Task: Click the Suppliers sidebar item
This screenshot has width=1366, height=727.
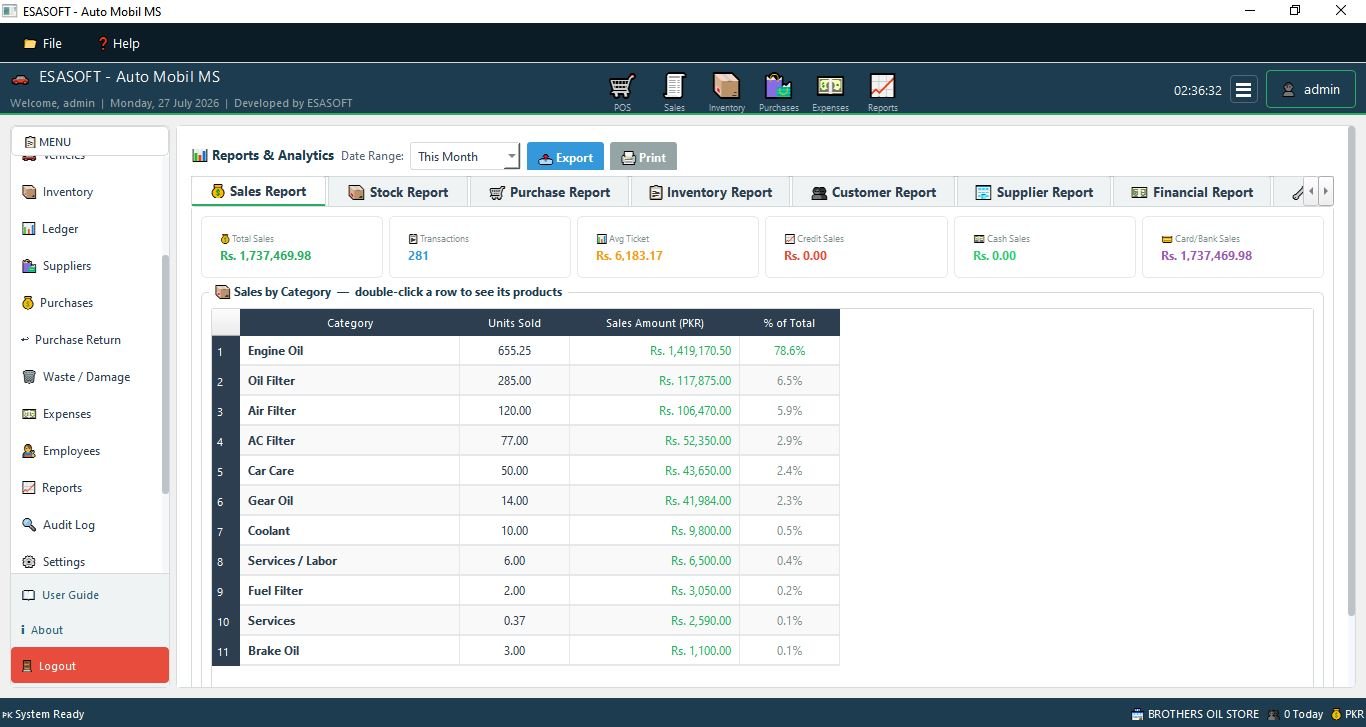Action: (x=57, y=266)
